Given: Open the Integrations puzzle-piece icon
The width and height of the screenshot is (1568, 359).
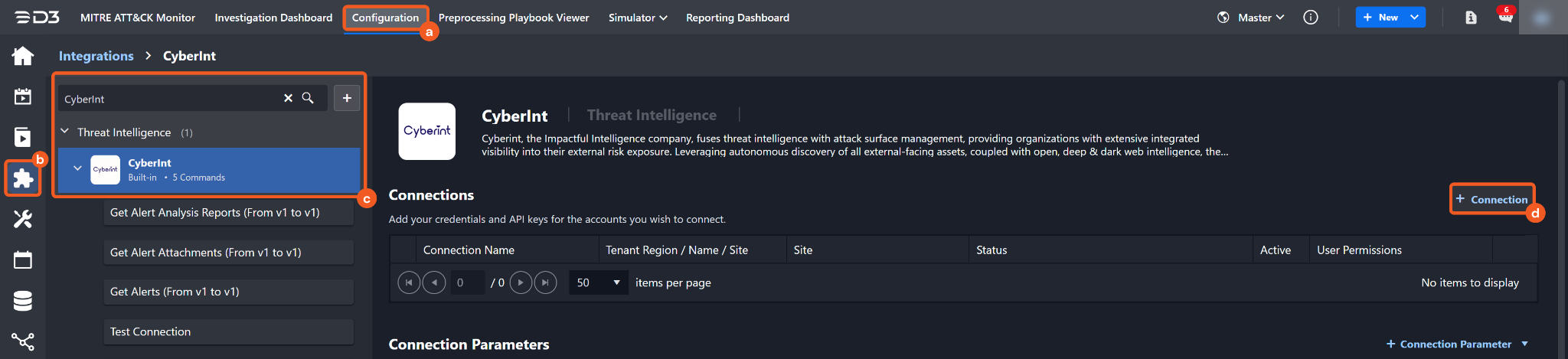Looking at the screenshot, I should pyautogui.click(x=23, y=178).
